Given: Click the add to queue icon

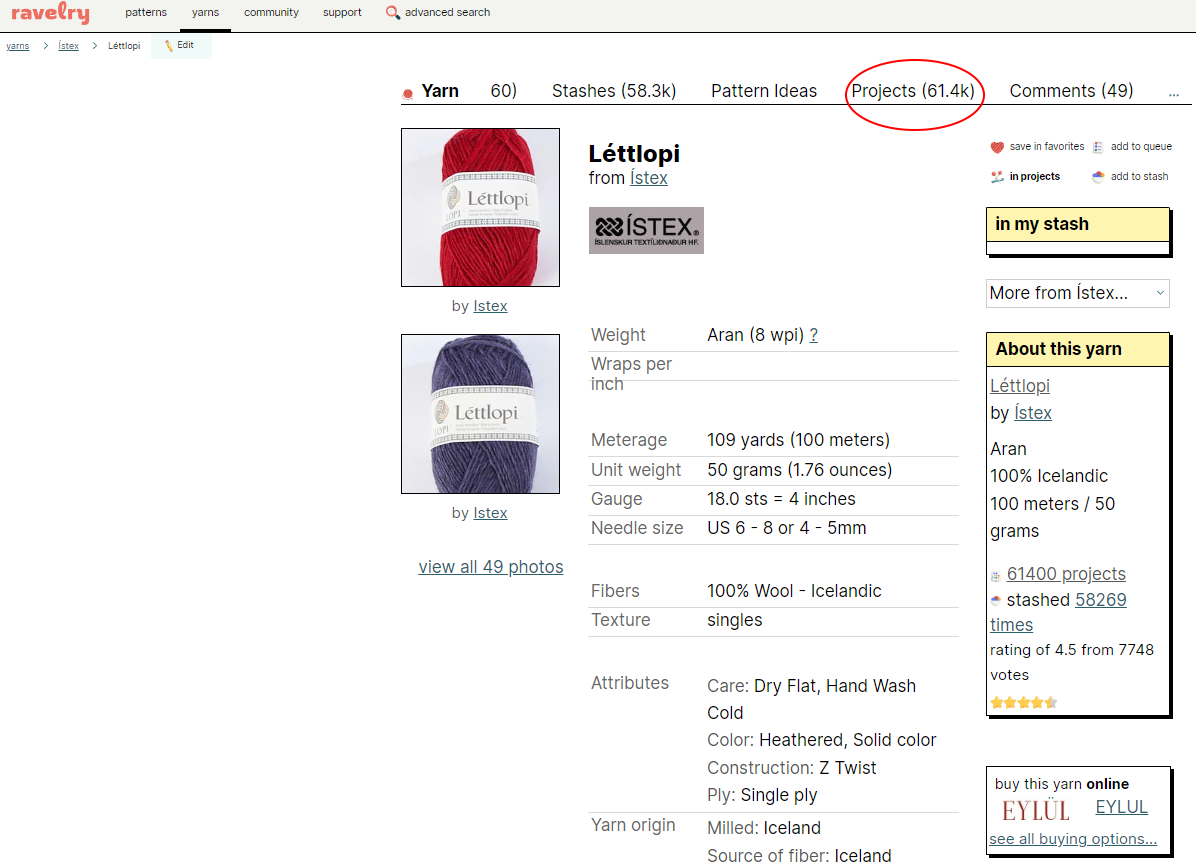Looking at the screenshot, I should 1098,147.
